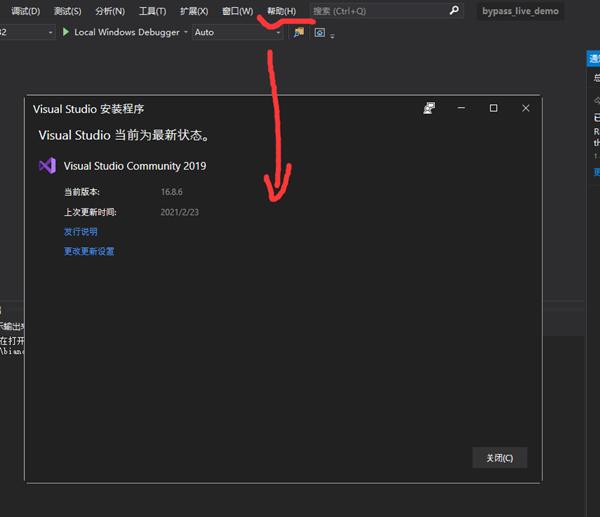Click the Visual Studio Community 2019 title
Image resolution: width=600 pixels, height=517 pixels.
135,166
